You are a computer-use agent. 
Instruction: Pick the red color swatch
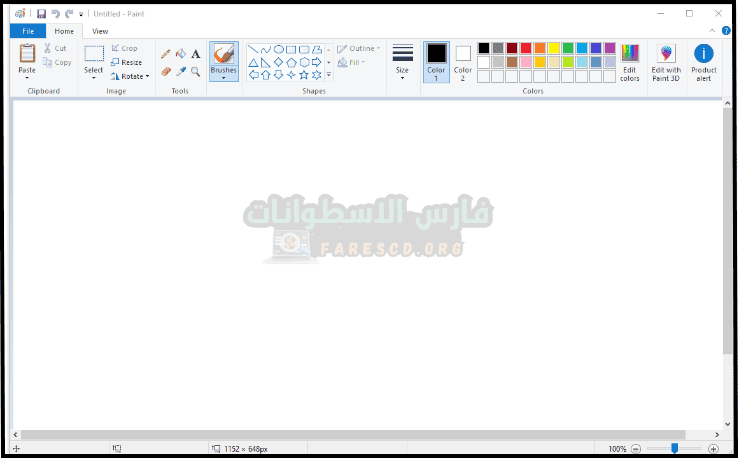[x=526, y=48]
